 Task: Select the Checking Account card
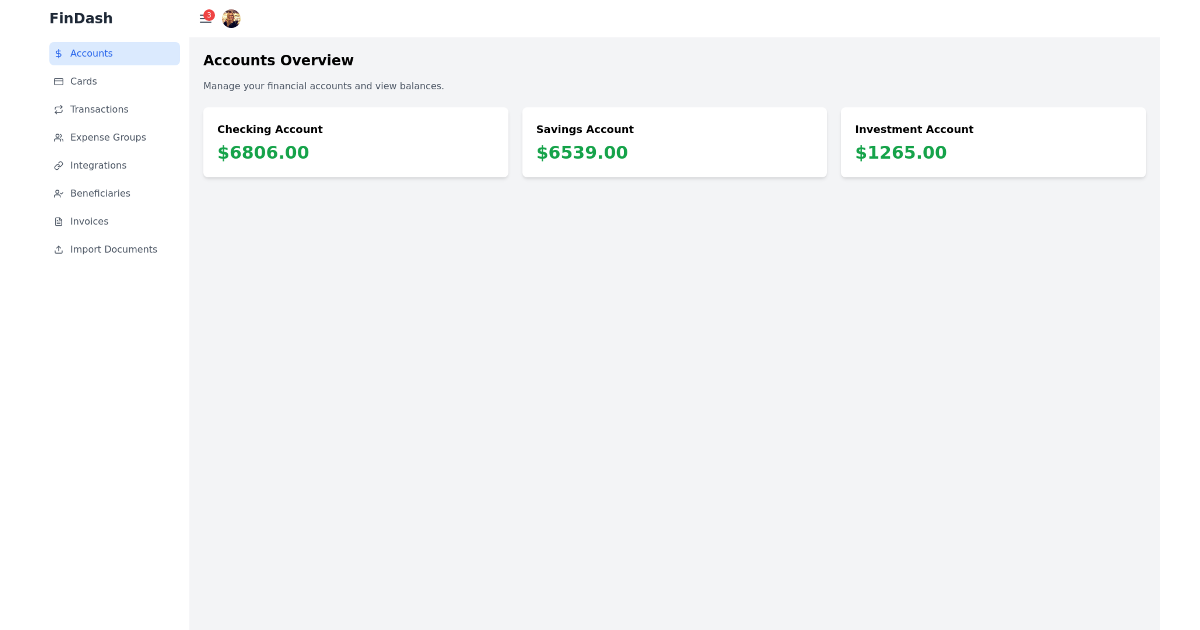(355, 142)
